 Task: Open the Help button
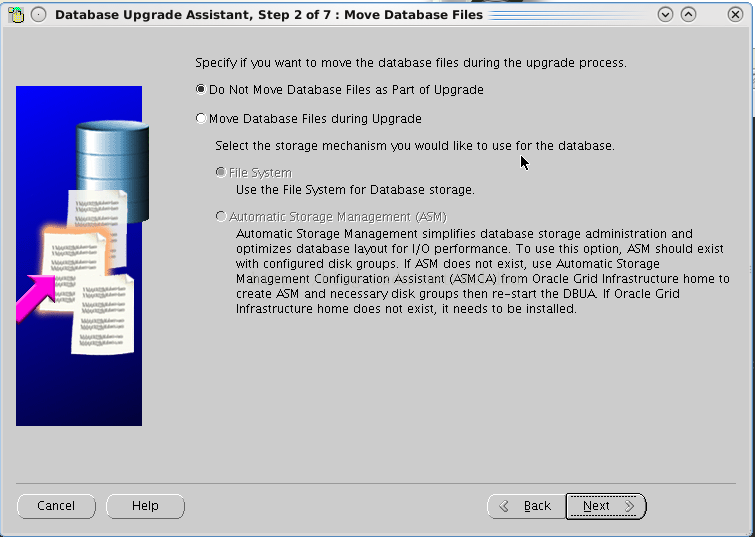pyautogui.click(x=145, y=506)
